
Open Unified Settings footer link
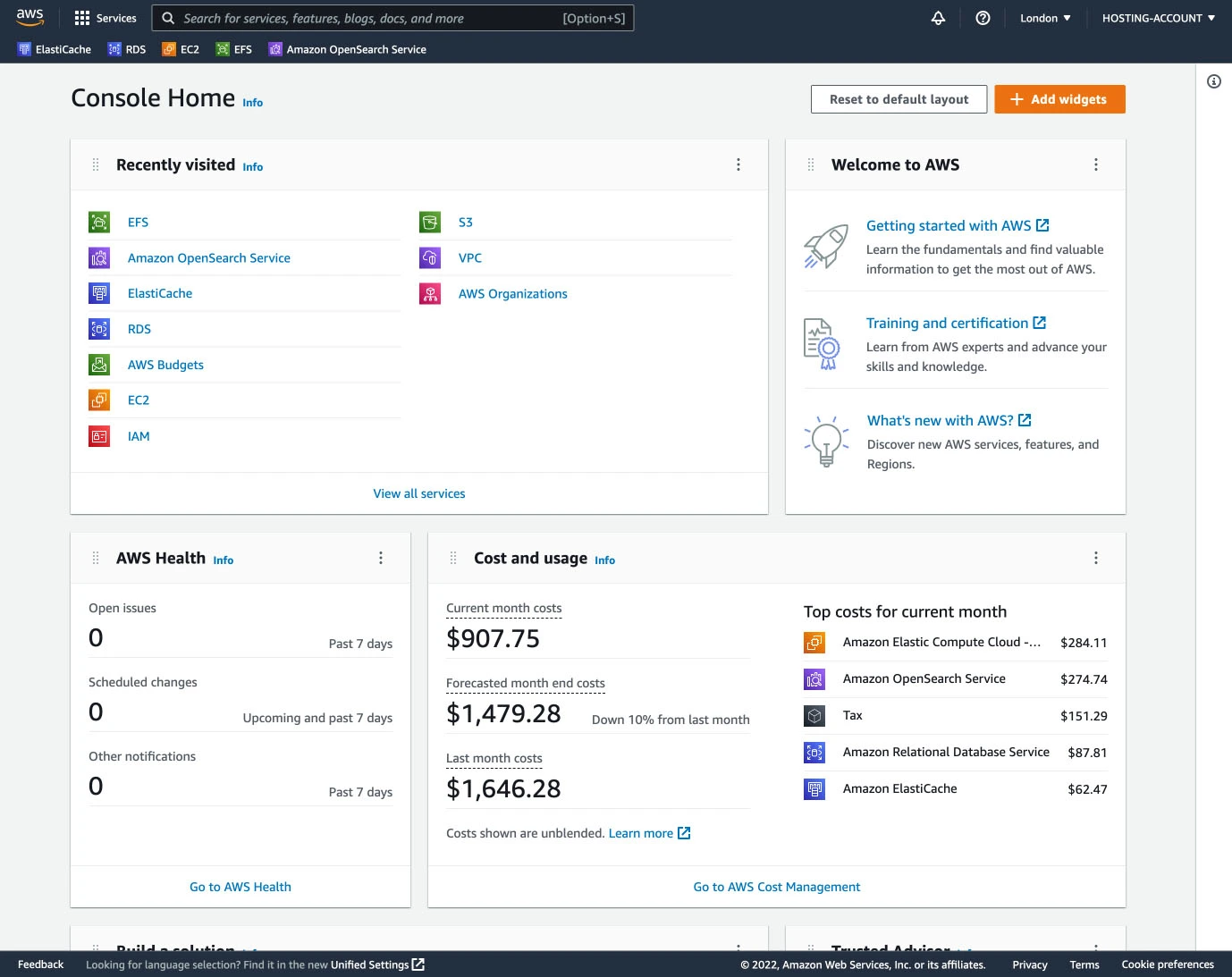(x=377, y=964)
